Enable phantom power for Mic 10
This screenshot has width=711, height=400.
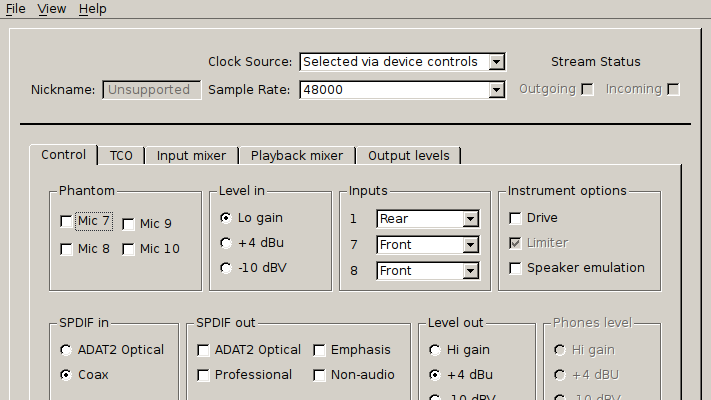tap(129, 249)
